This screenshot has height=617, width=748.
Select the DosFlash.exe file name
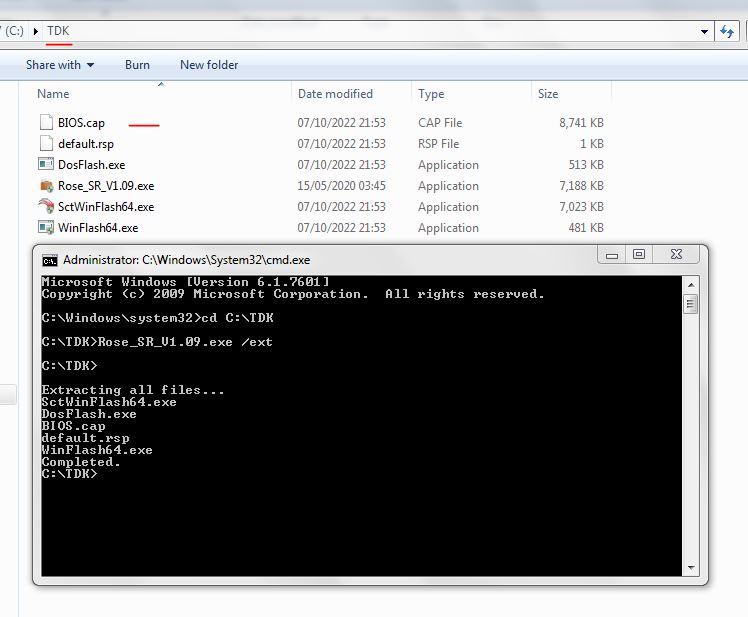click(x=92, y=165)
